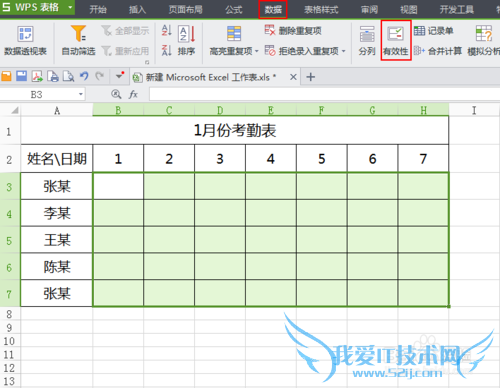
Task: Save the workbook with the floppy icon
Action: [22, 77]
